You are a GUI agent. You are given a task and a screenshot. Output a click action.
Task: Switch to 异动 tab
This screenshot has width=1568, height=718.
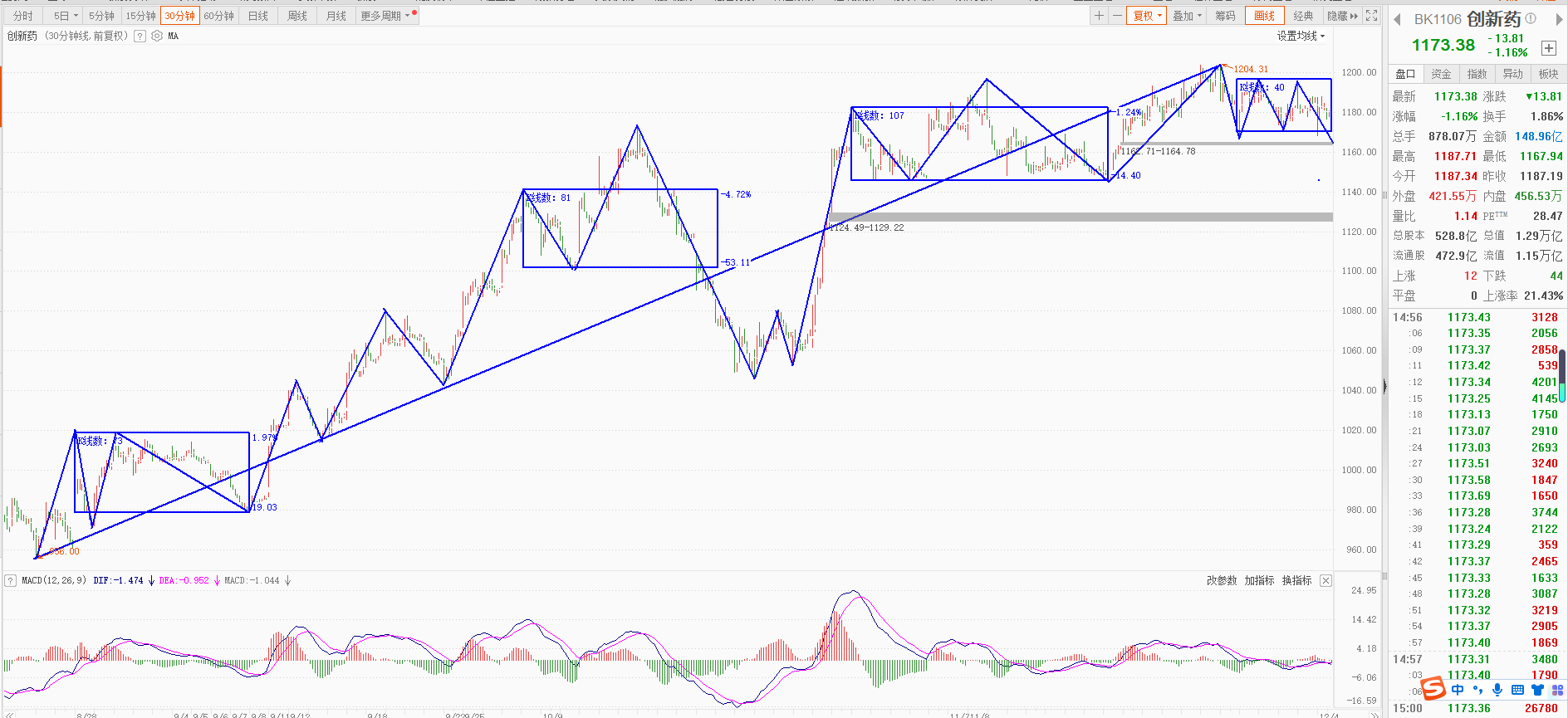pyautogui.click(x=1513, y=74)
